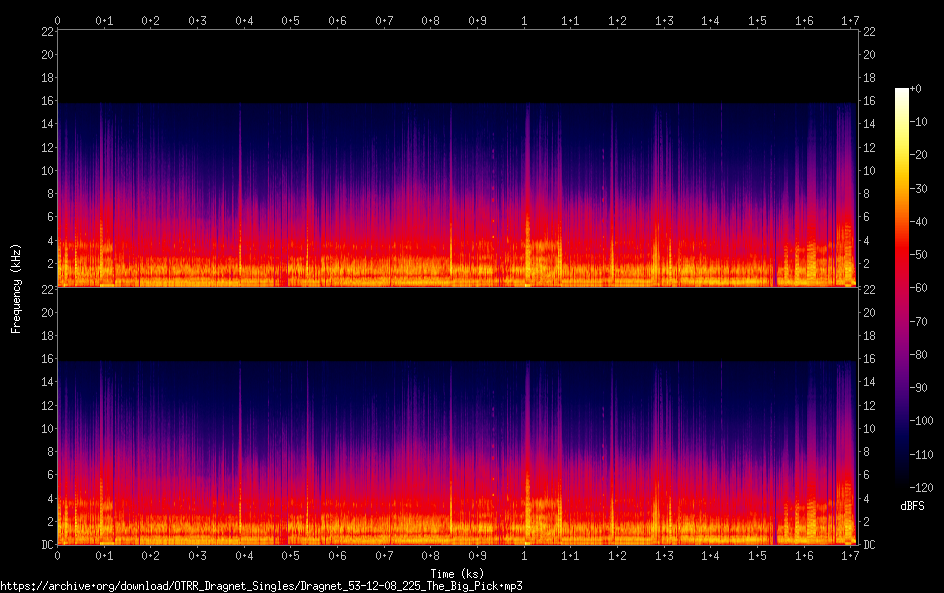Select the 0.5 tick on the top time axis
The image size is (944, 593).
(x=290, y=19)
